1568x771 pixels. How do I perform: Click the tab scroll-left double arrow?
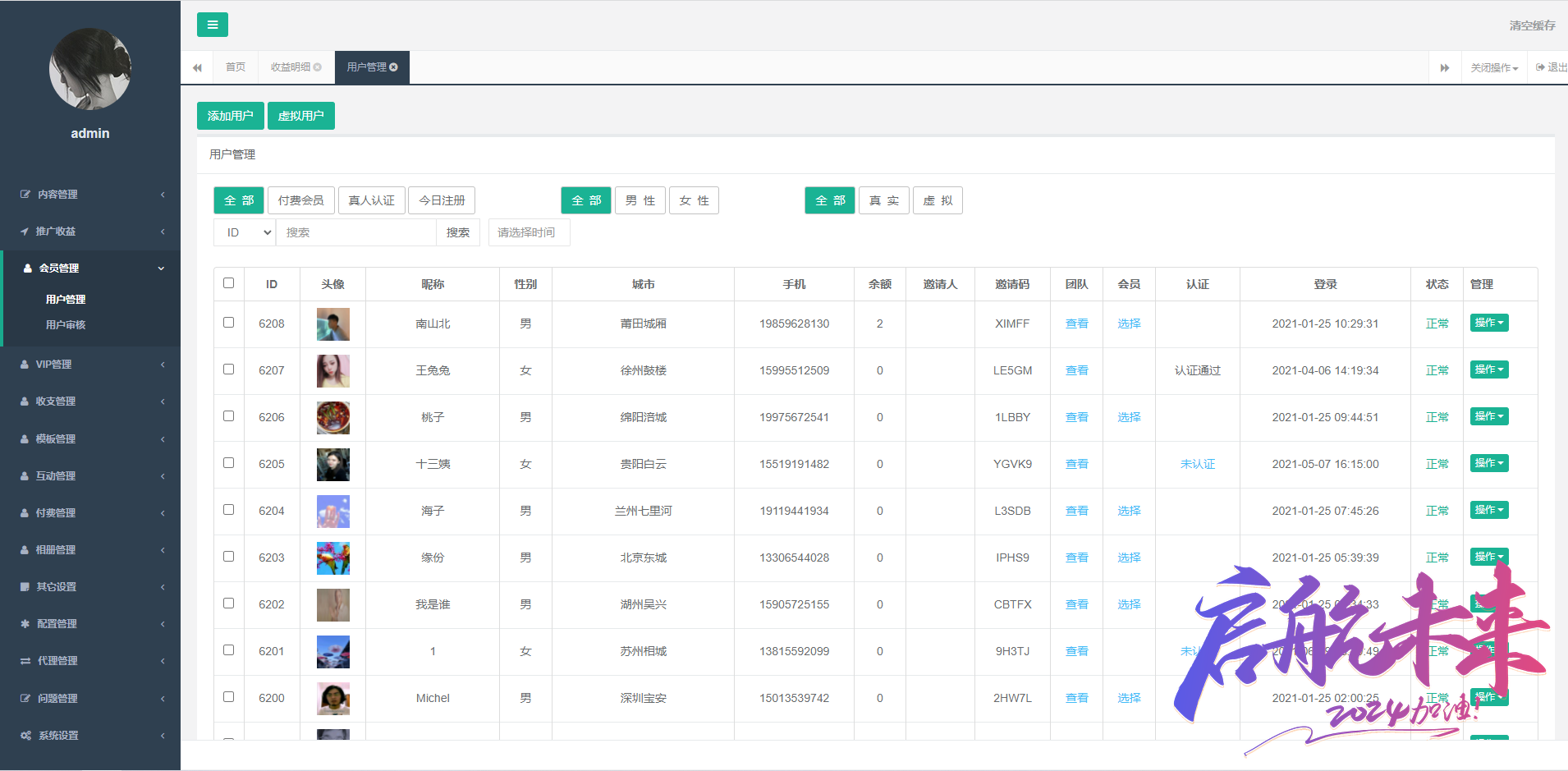197,67
